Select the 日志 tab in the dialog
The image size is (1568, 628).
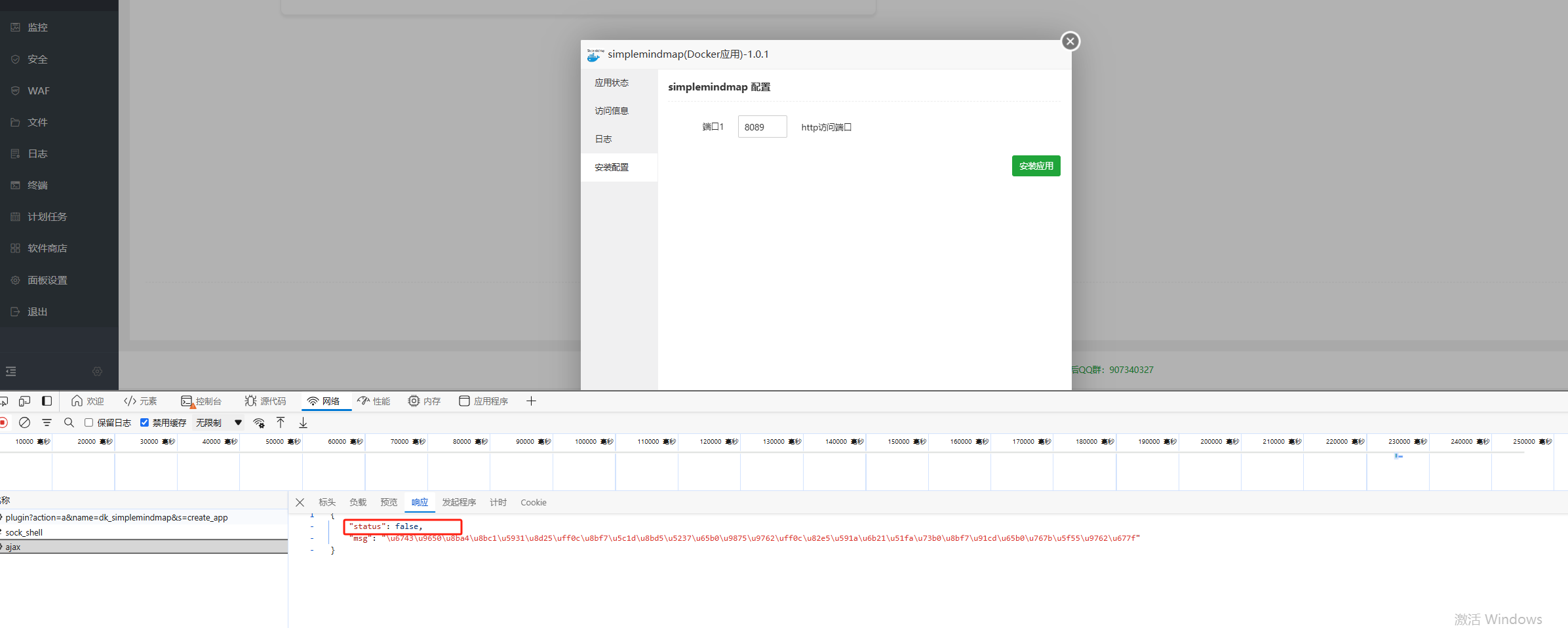[x=619, y=139]
